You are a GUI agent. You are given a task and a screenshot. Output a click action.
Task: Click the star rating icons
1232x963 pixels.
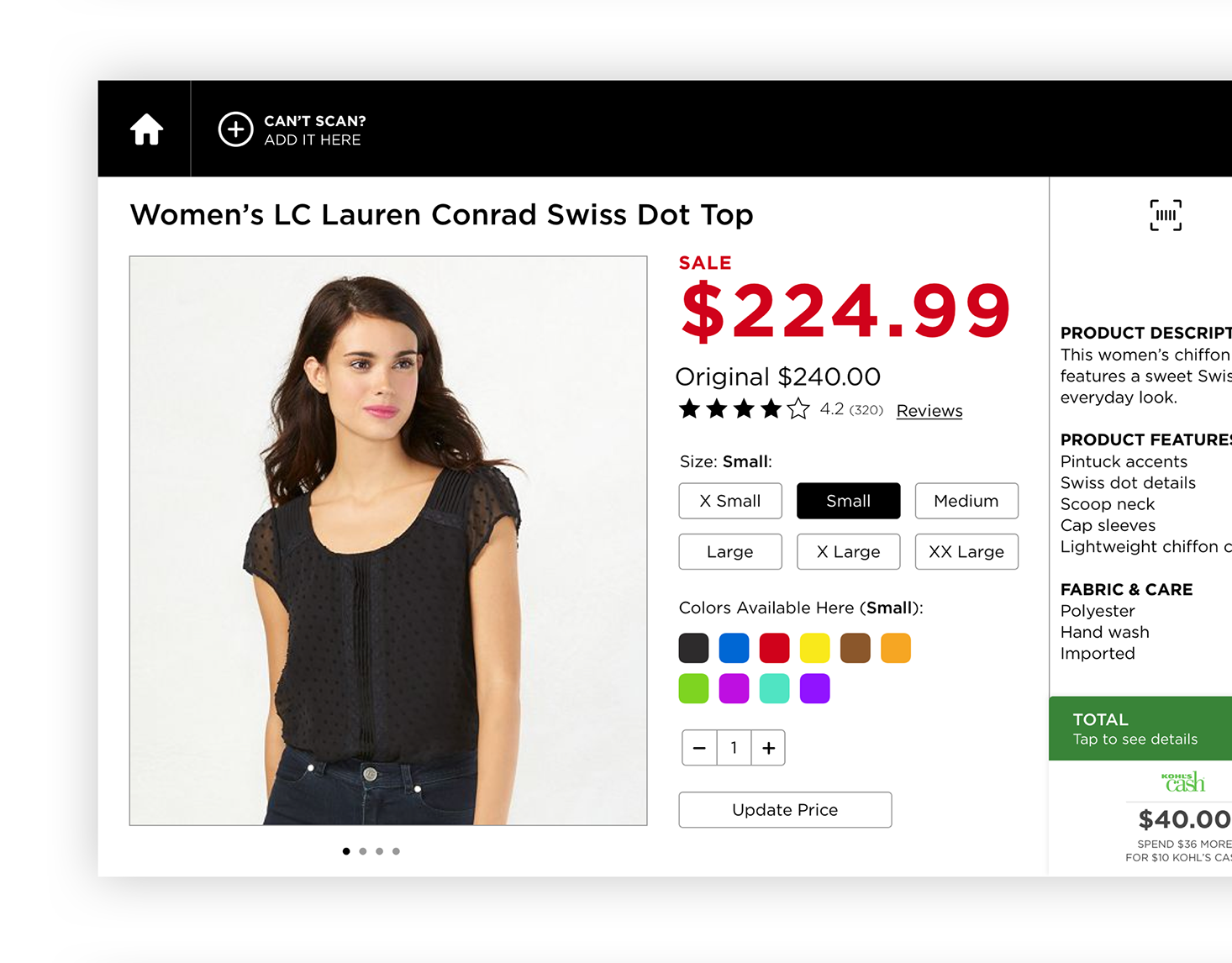pos(744,409)
